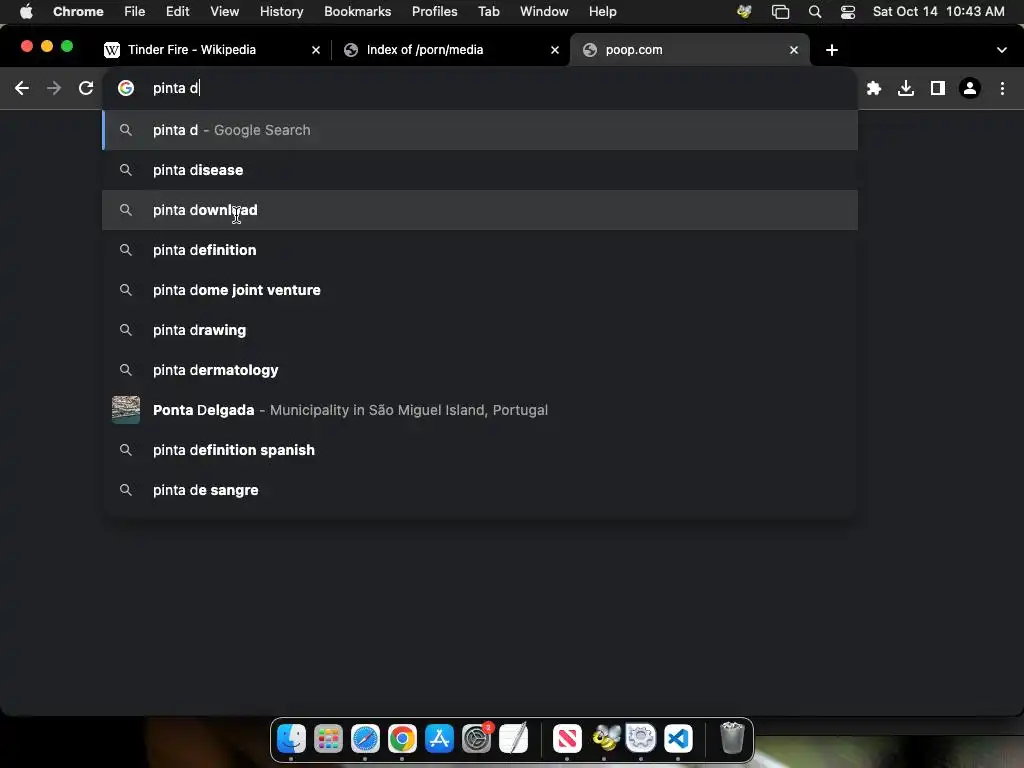1024x768 pixels.
Task: Select the 'pinta dermatology' suggestion
Action: [x=480, y=370]
